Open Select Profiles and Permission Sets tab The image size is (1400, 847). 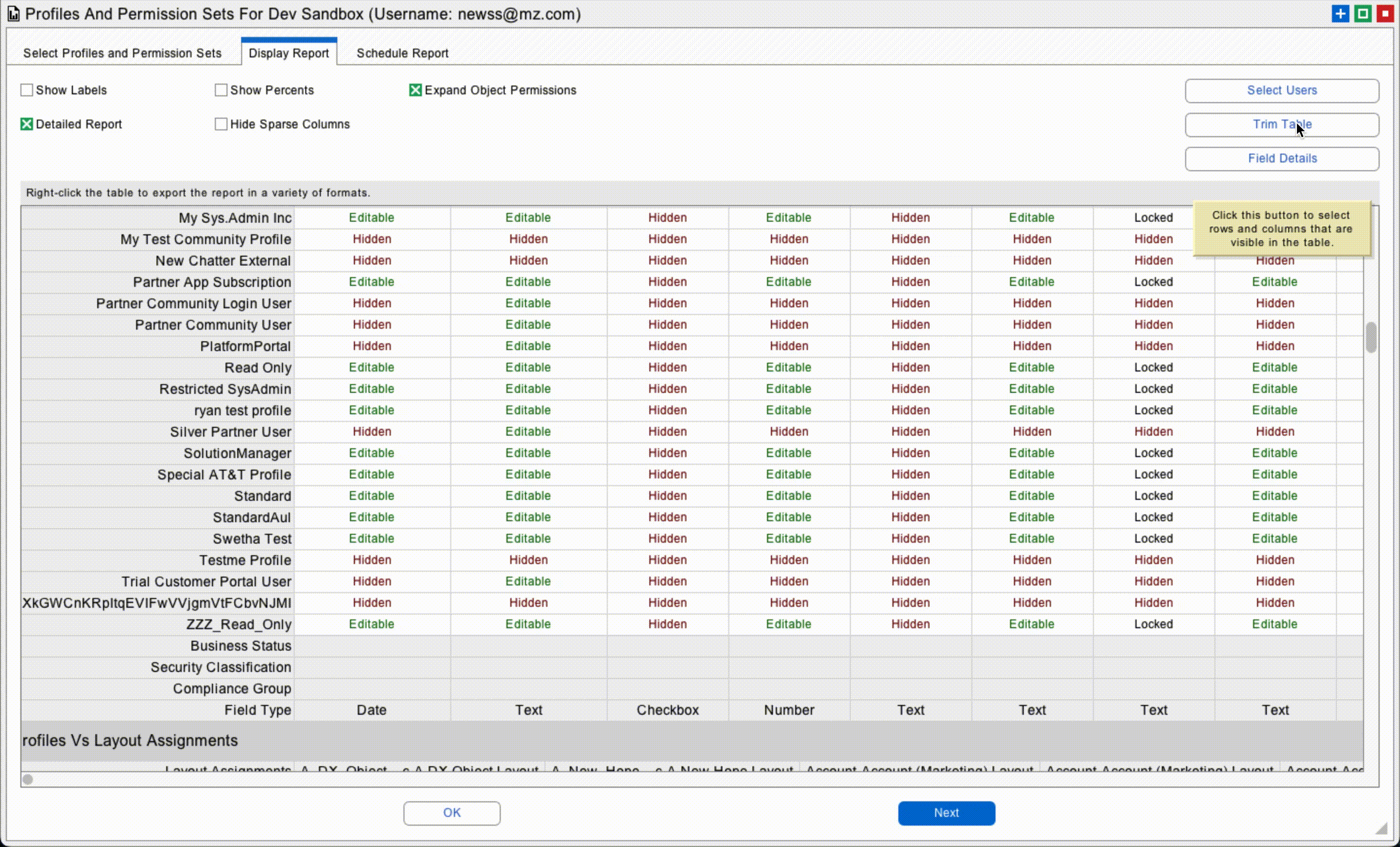tap(122, 53)
